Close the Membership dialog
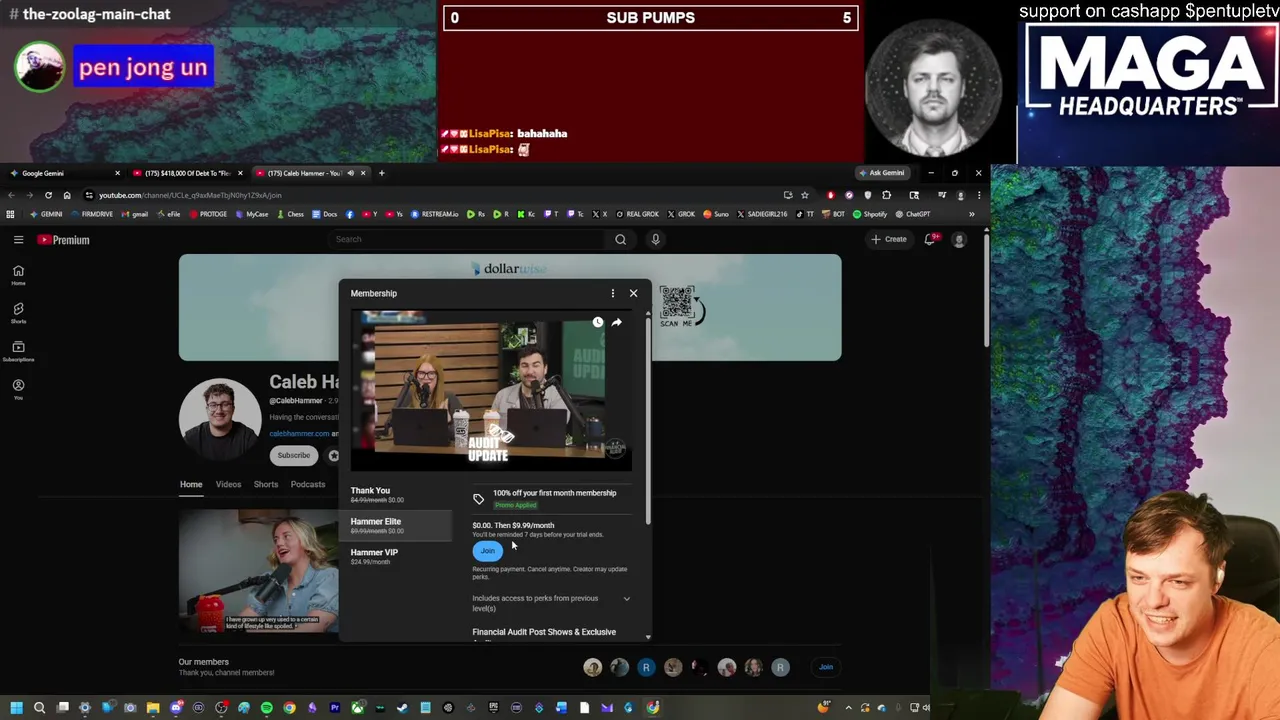This screenshot has width=1280, height=720. (633, 293)
